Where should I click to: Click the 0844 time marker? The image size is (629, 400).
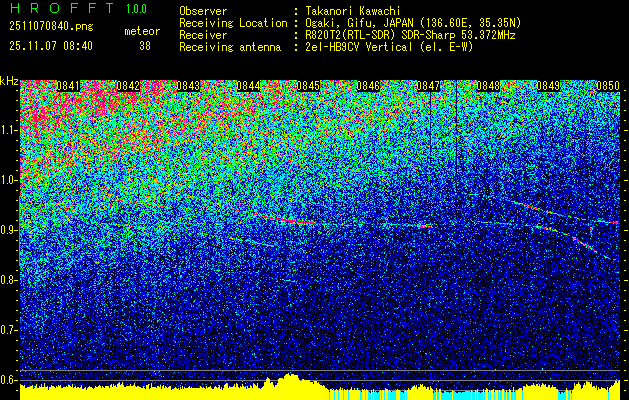point(248,86)
